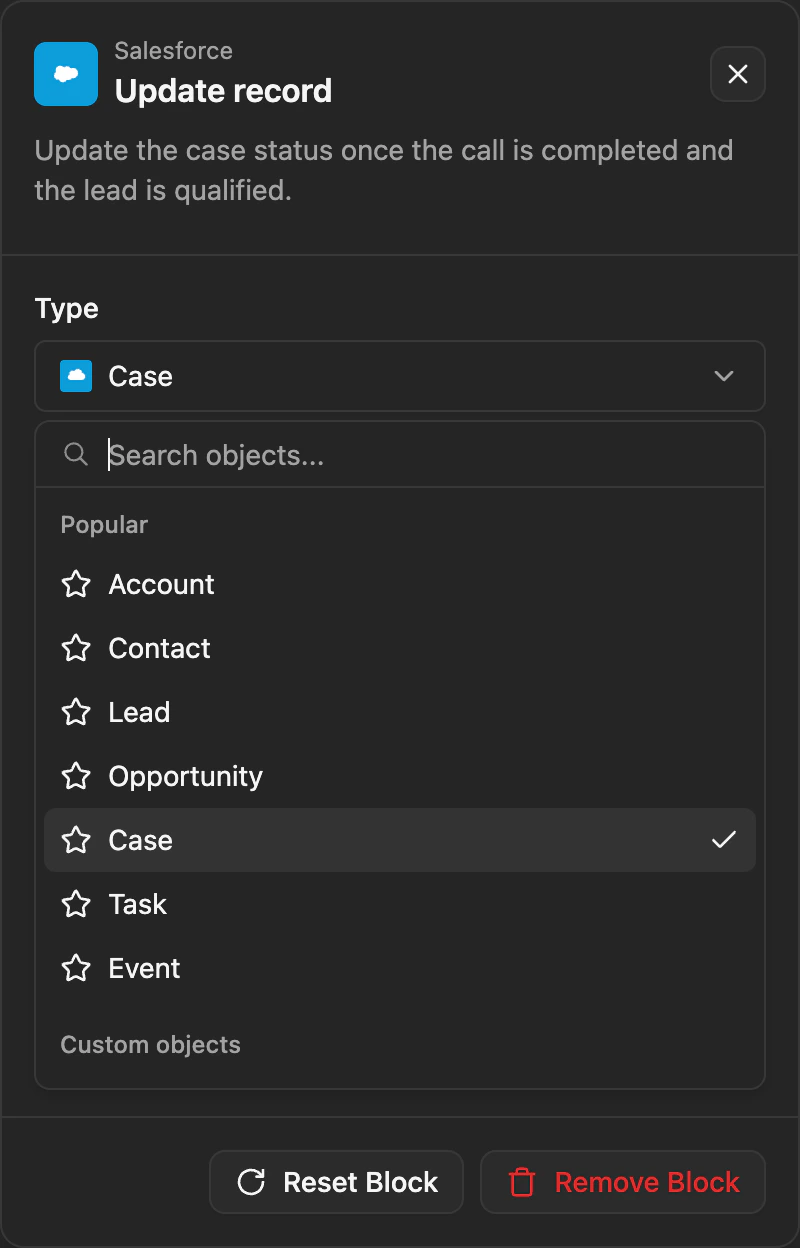
Task: Click the Salesforce label above the title
Action: pos(174,51)
